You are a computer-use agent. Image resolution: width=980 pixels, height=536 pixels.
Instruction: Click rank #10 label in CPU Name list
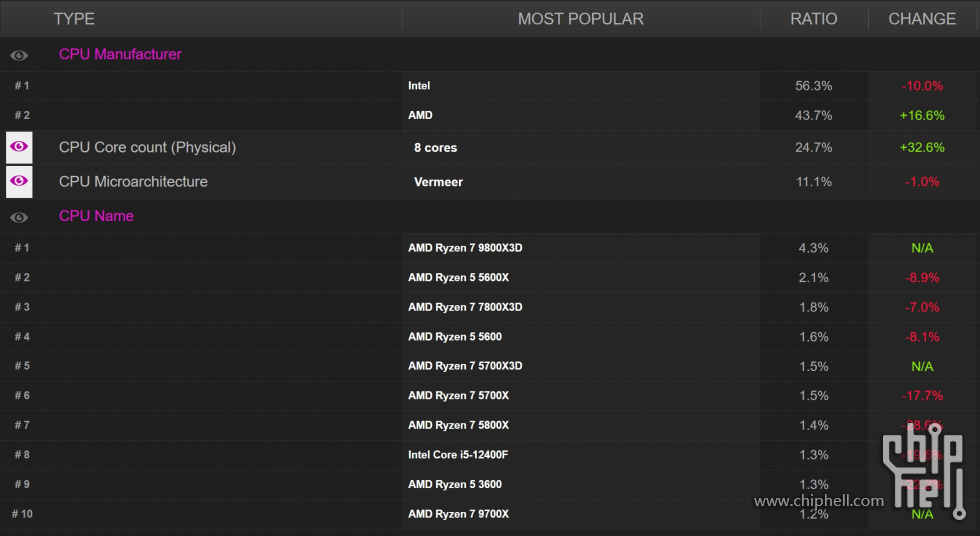tap(22, 514)
